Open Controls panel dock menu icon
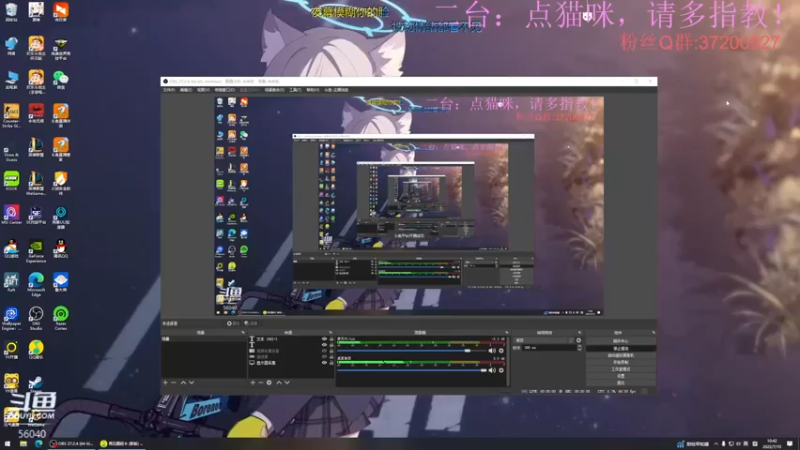Screen dimensions: 800x450 click(654, 333)
